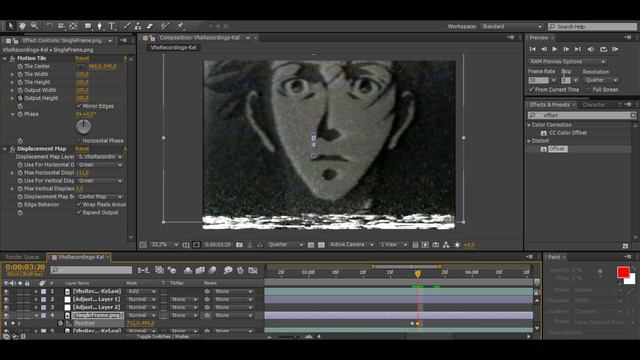Collapse the Displacement Map effect
Viewport: 640px width, 360px height.
click(x=4, y=149)
